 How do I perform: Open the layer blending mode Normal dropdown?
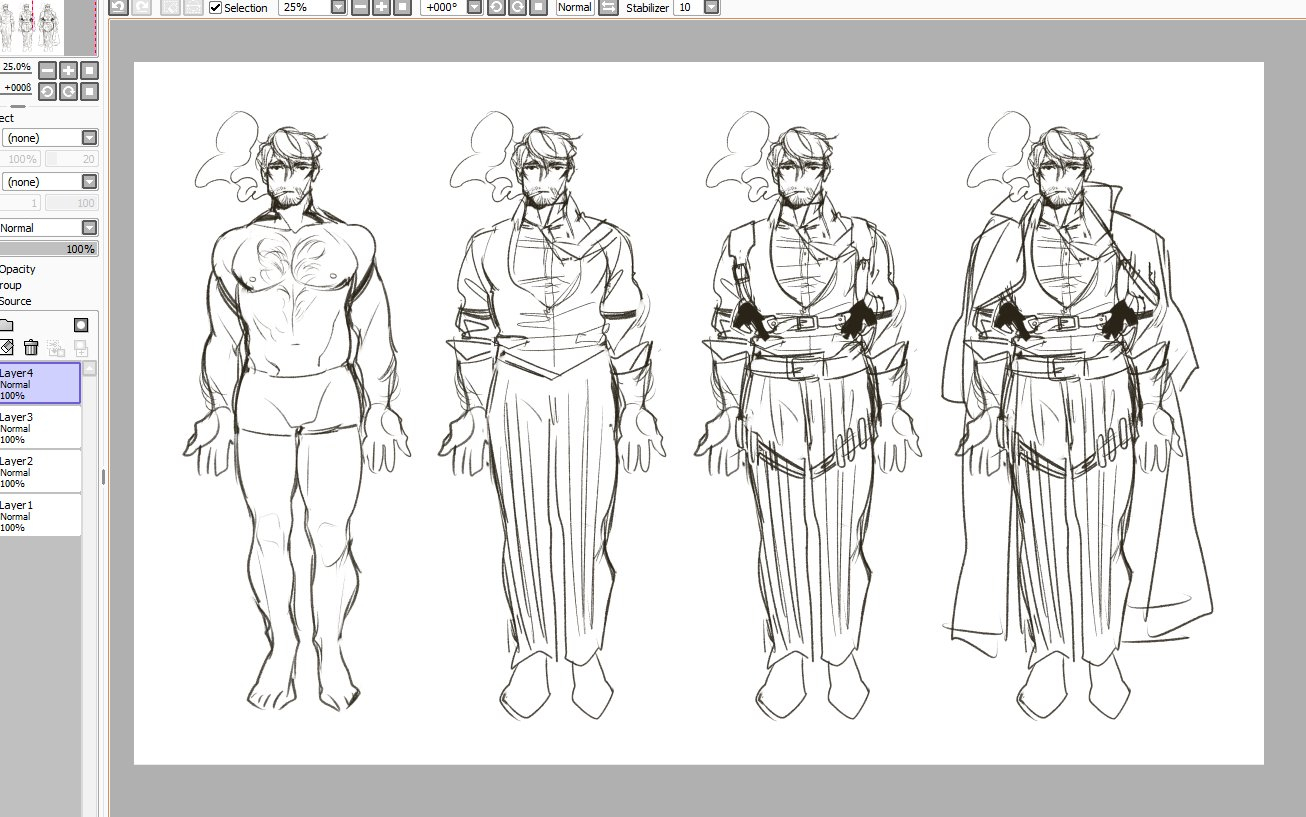coord(89,228)
